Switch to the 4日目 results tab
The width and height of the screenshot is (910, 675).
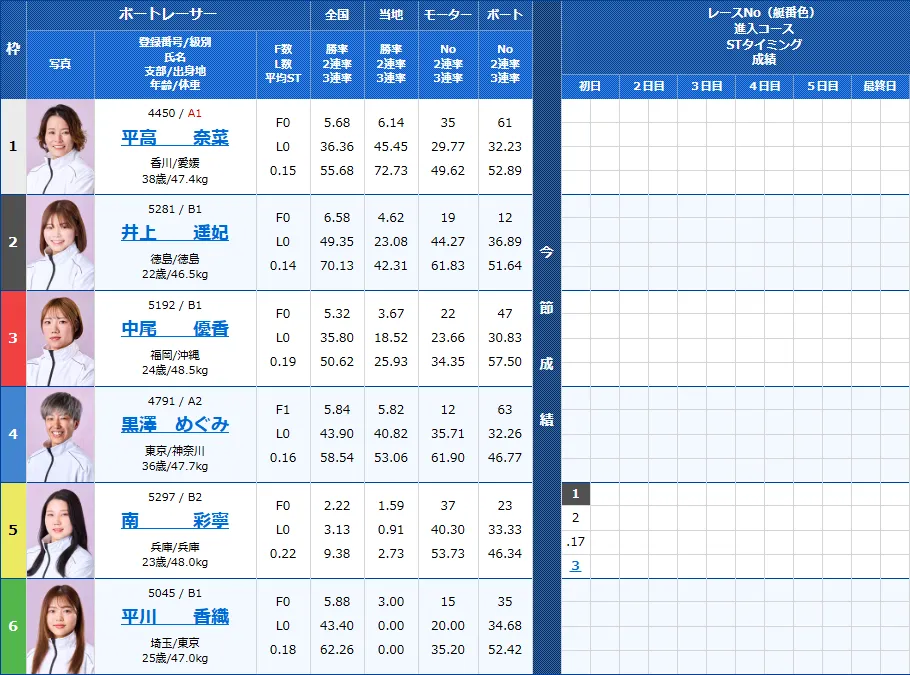[x=763, y=86]
